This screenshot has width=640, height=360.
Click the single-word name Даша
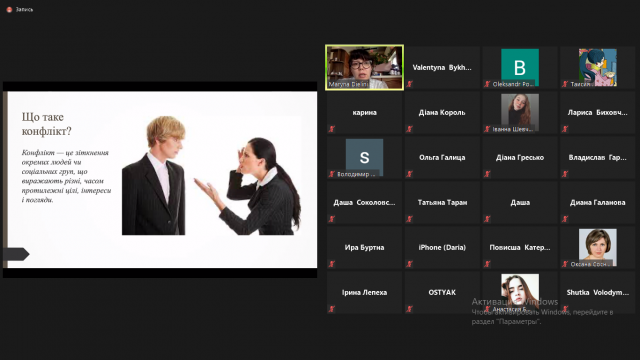(520, 202)
